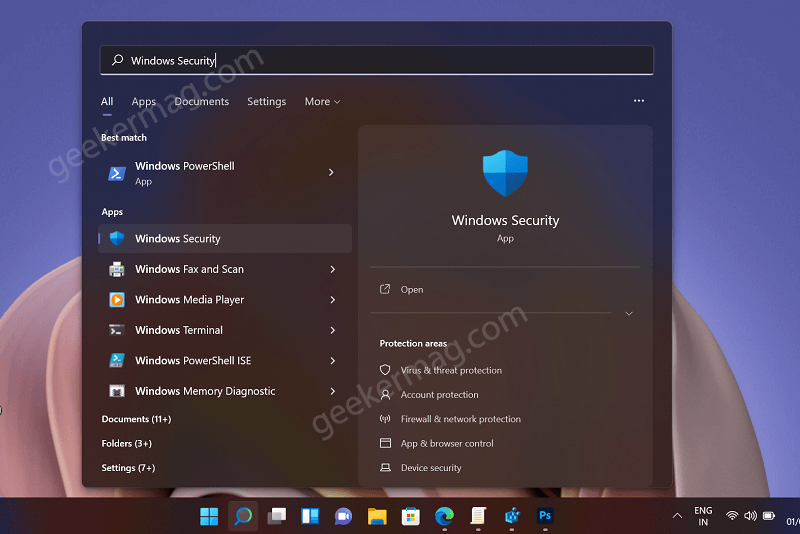Click the large Windows Security shield in preview pane
This screenshot has height=534, width=800.
[x=505, y=173]
